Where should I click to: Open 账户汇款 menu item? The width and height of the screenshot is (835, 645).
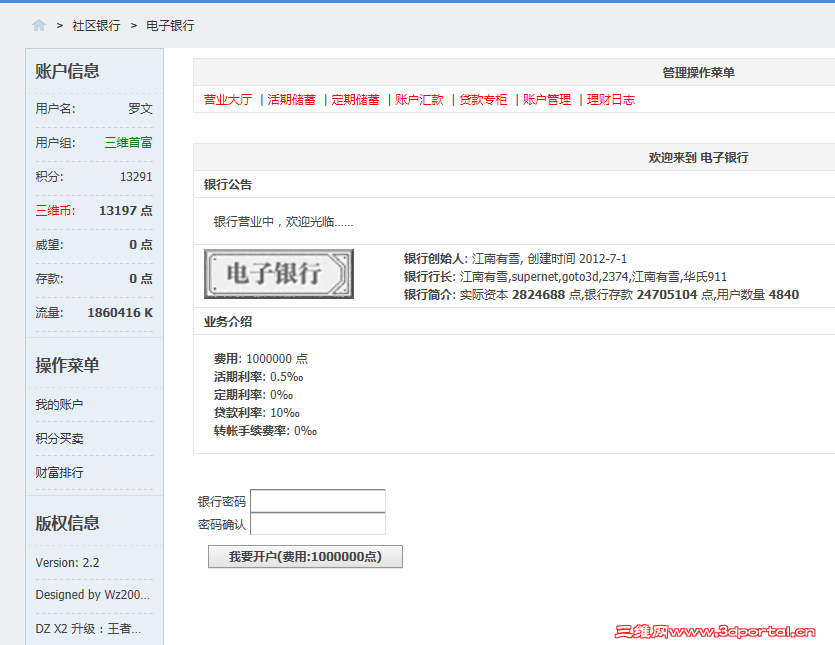(420, 100)
